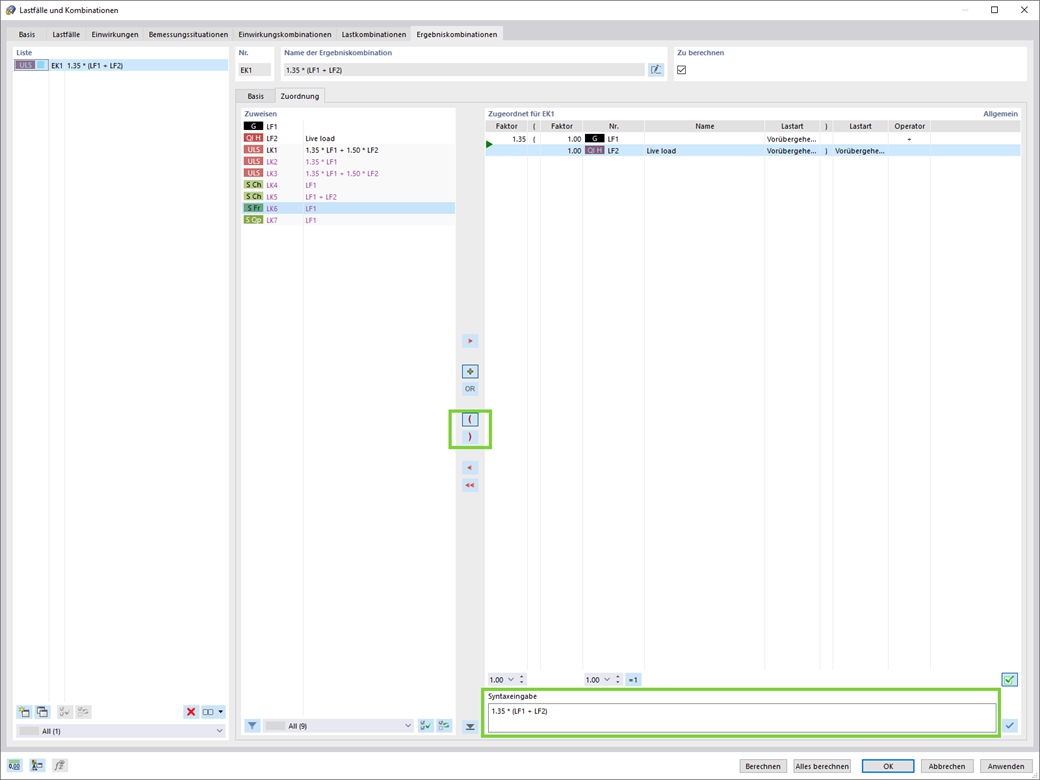Click the OR operator button
The width and height of the screenshot is (1040, 780).
[x=470, y=389]
